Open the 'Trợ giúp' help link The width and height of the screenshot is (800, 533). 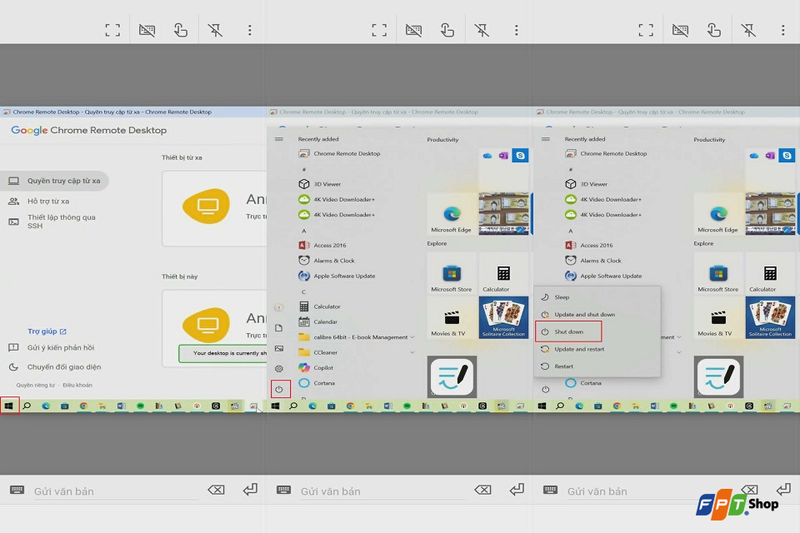[x=47, y=331]
